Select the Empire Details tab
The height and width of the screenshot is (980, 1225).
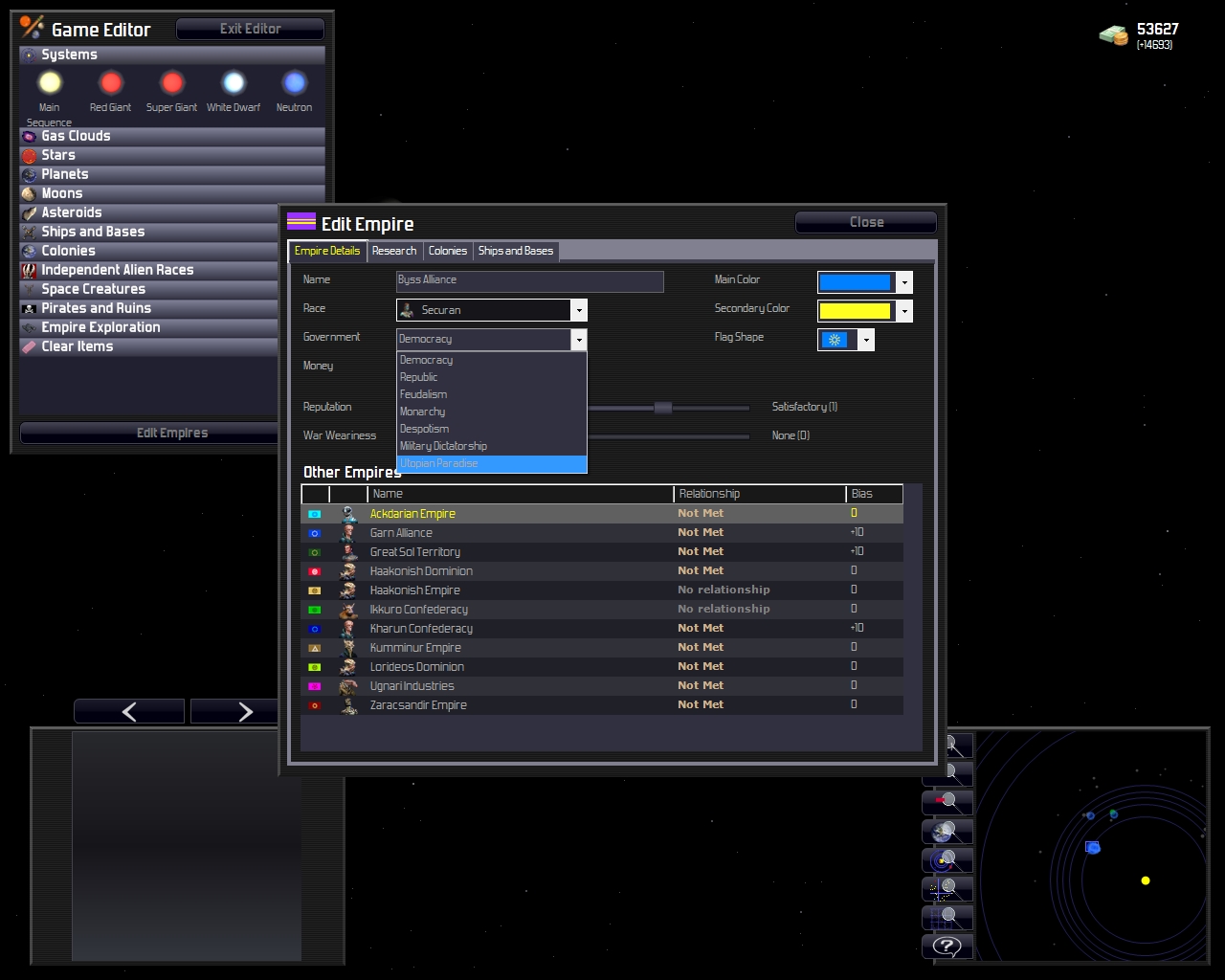327,251
